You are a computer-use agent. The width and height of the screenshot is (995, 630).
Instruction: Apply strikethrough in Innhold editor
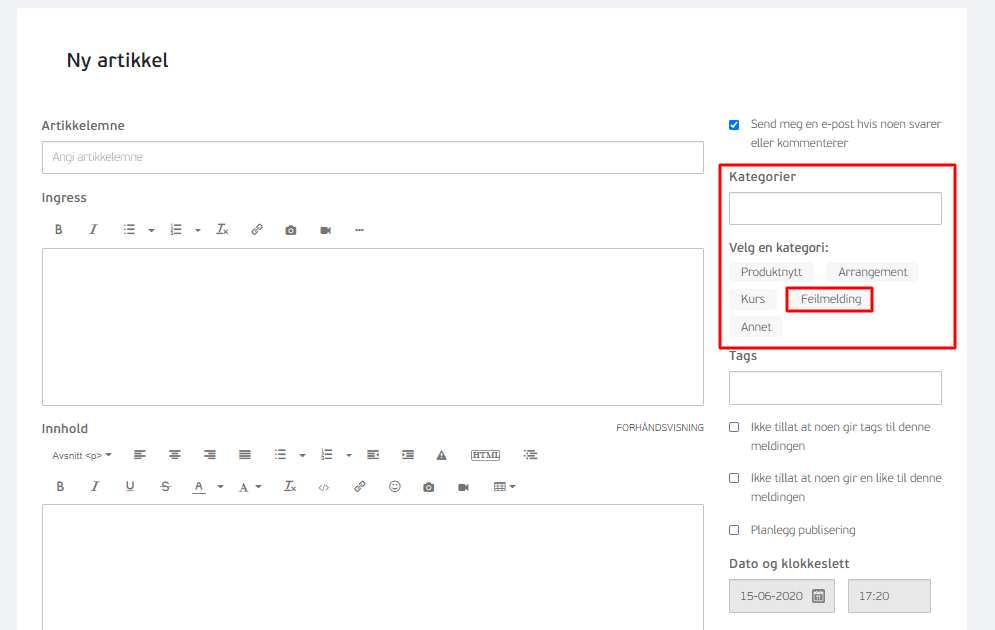[x=165, y=487]
